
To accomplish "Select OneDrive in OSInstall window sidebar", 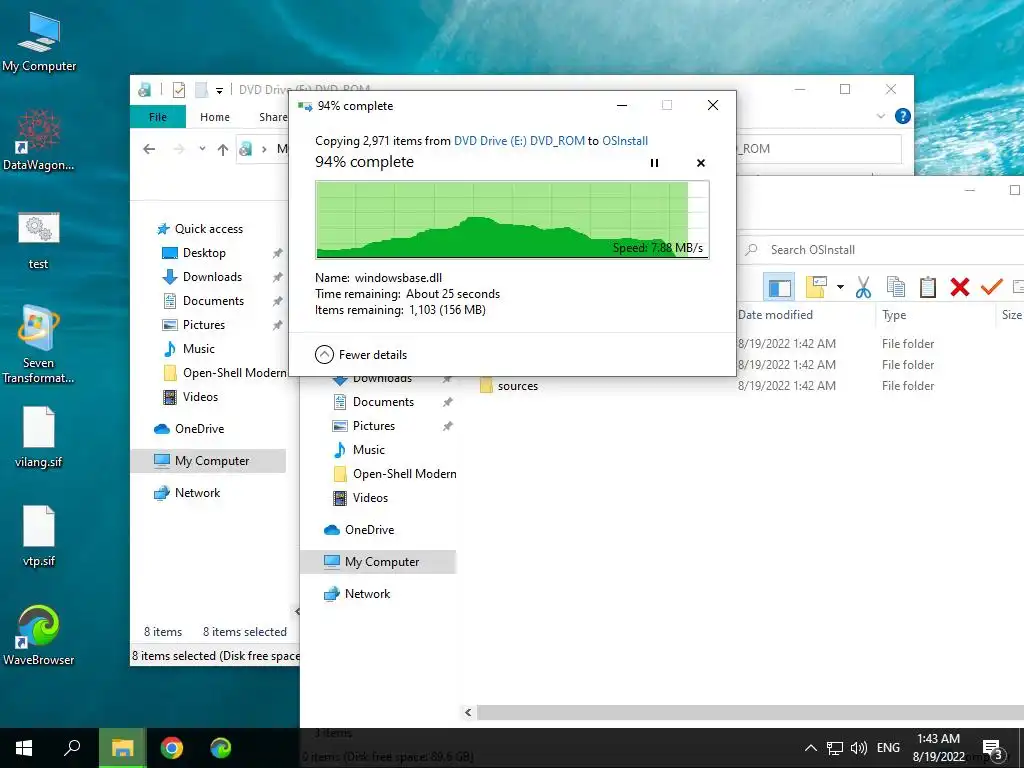I will [x=359, y=530].
